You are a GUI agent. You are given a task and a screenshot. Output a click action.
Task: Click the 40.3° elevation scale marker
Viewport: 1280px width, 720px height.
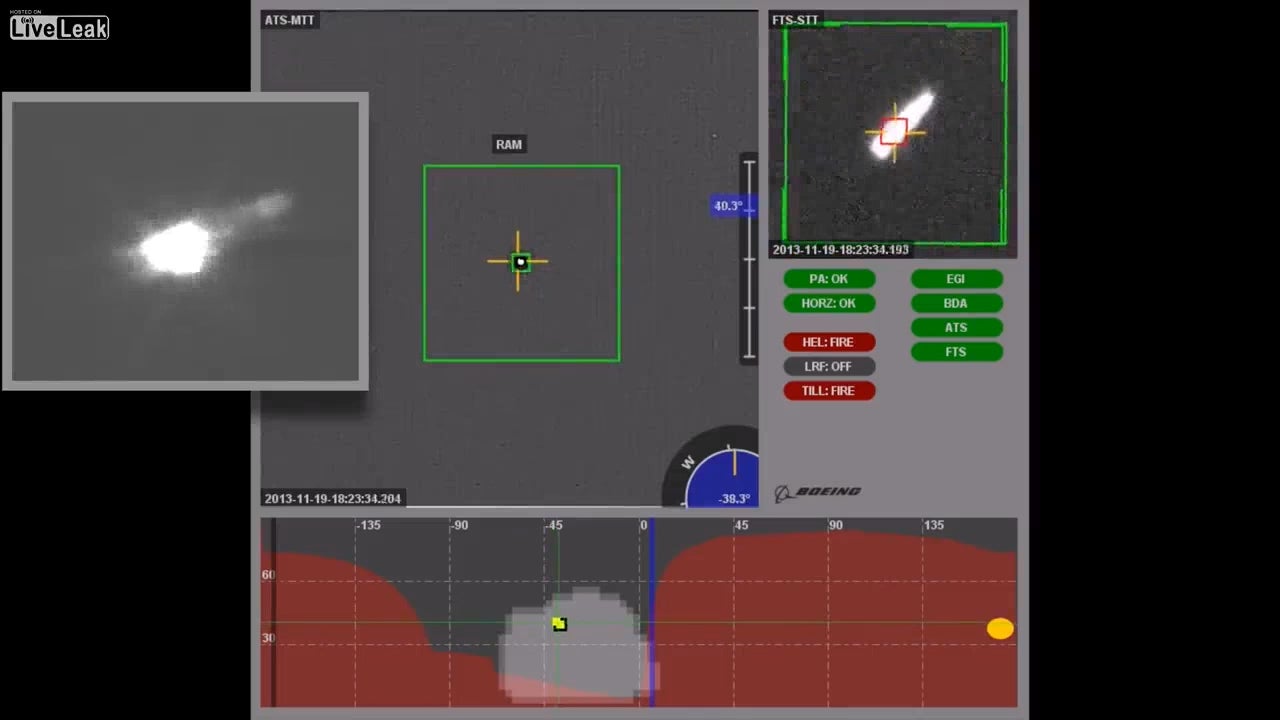click(728, 206)
